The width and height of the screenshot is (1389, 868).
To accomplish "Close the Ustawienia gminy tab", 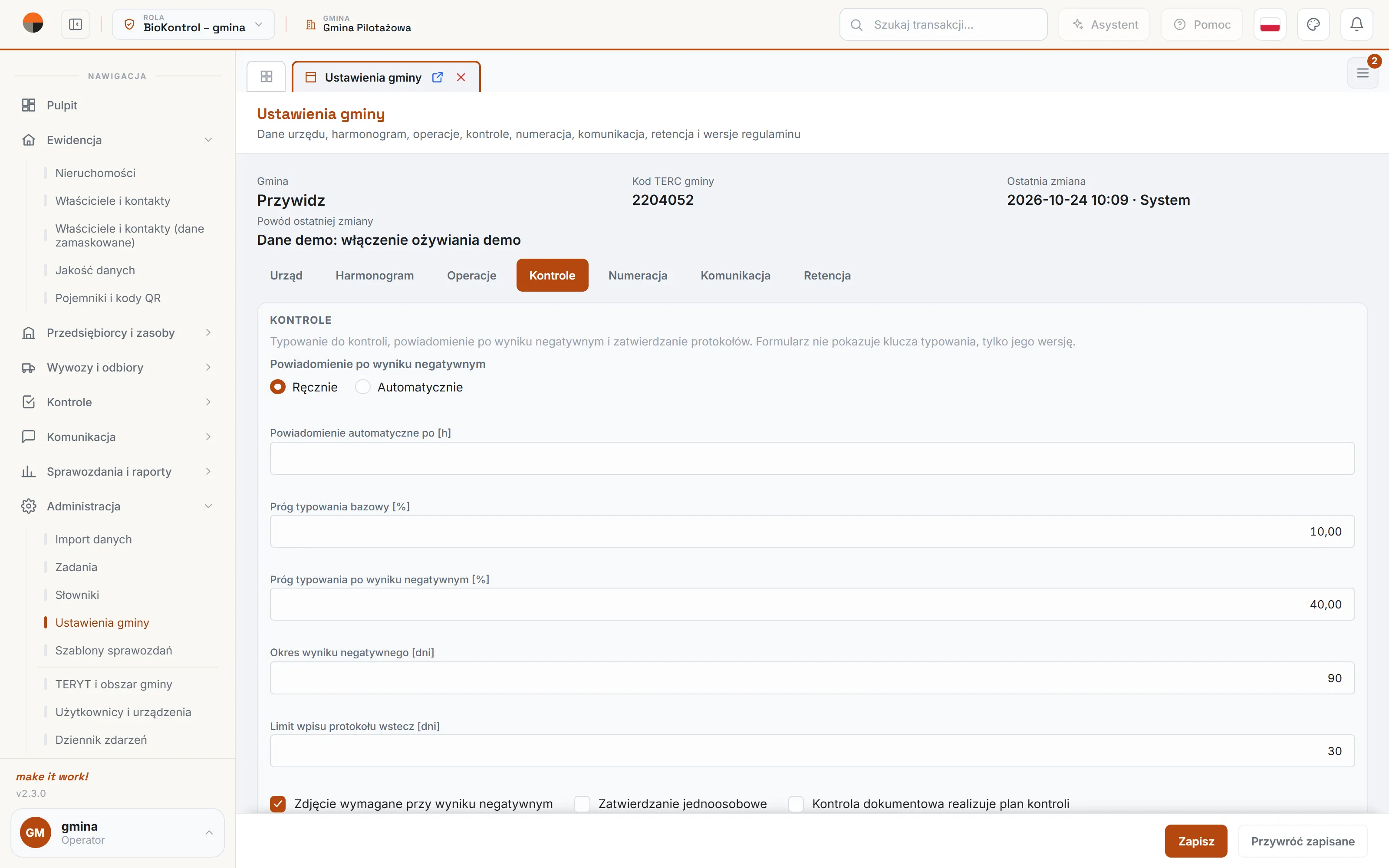I will pos(461,78).
